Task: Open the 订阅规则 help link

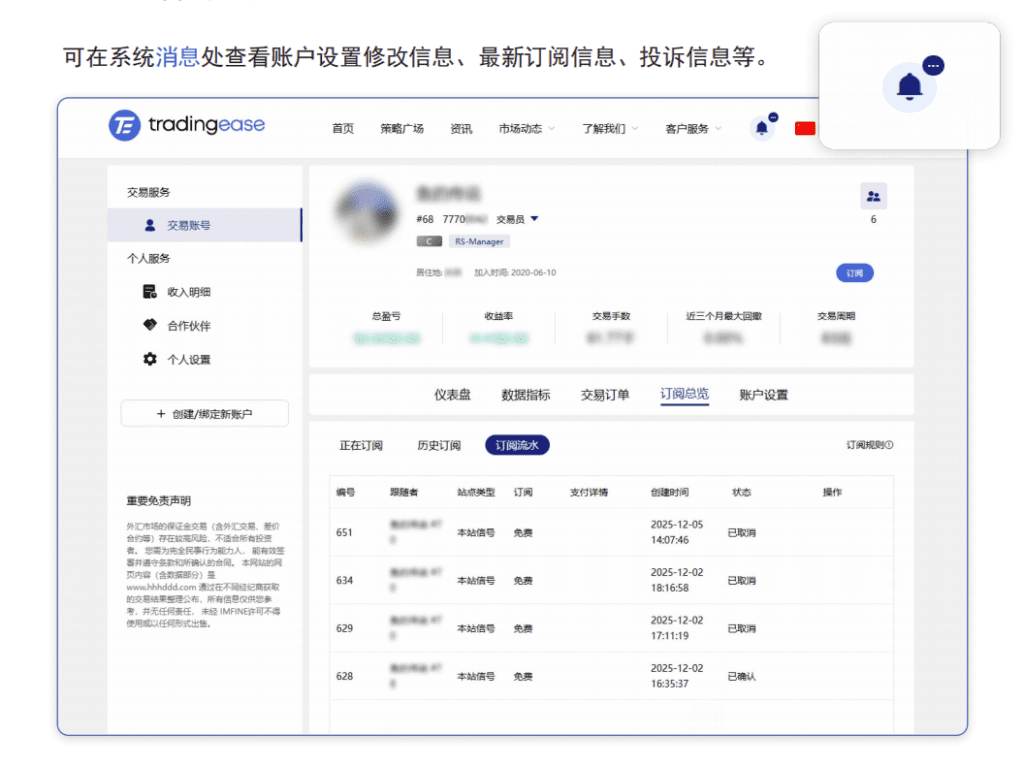Action: tap(869, 446)
